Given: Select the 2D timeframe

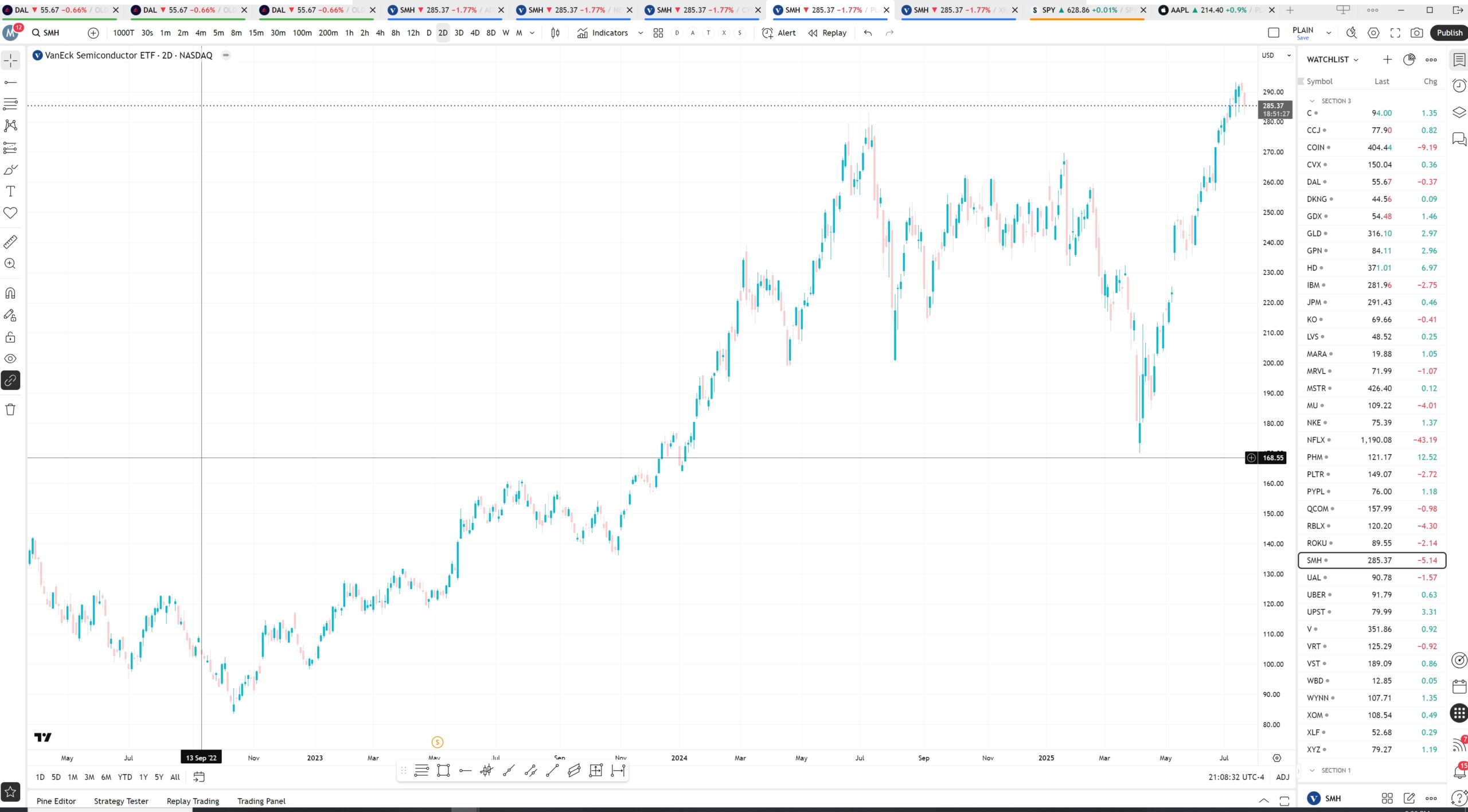Looking at the screenshot, I should (443, 33).
